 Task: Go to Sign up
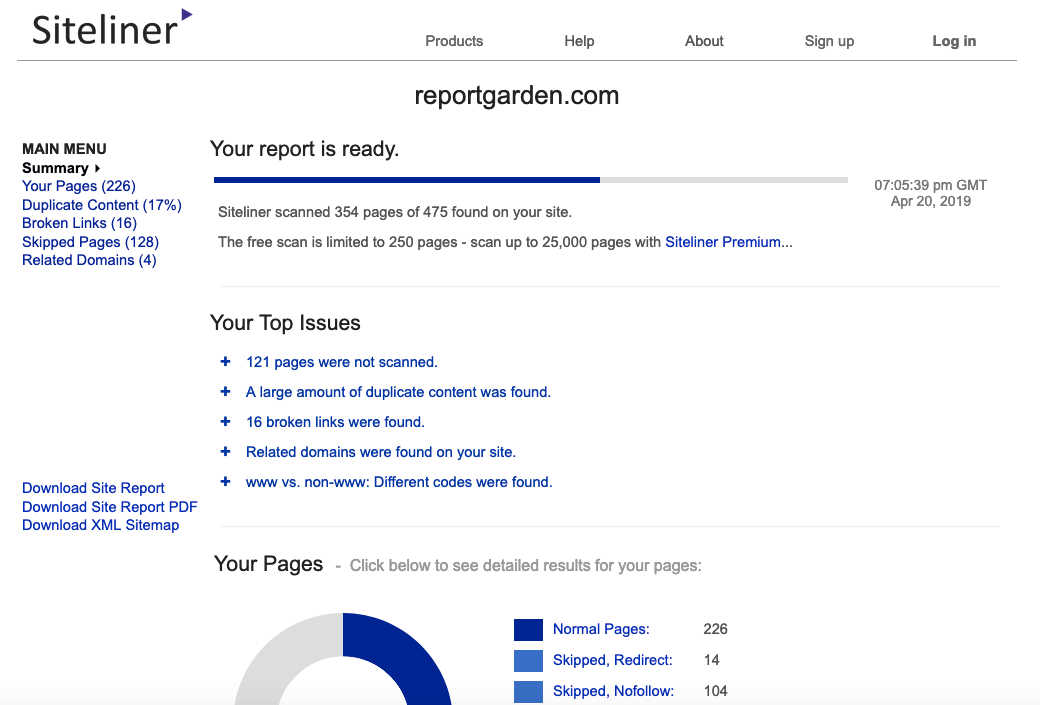(x=829, y=41)
